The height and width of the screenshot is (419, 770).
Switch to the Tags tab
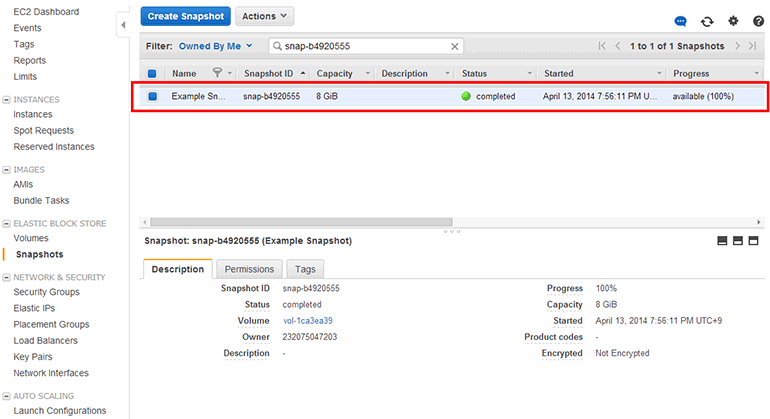305,269
